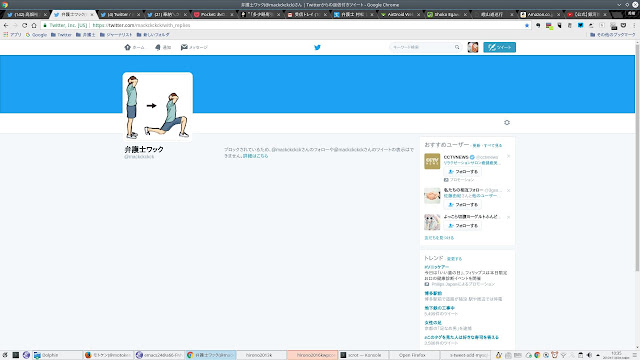This screenshot has width=640, height=360.
Task: Click the clock in the system tray
Action: point(616,355)
